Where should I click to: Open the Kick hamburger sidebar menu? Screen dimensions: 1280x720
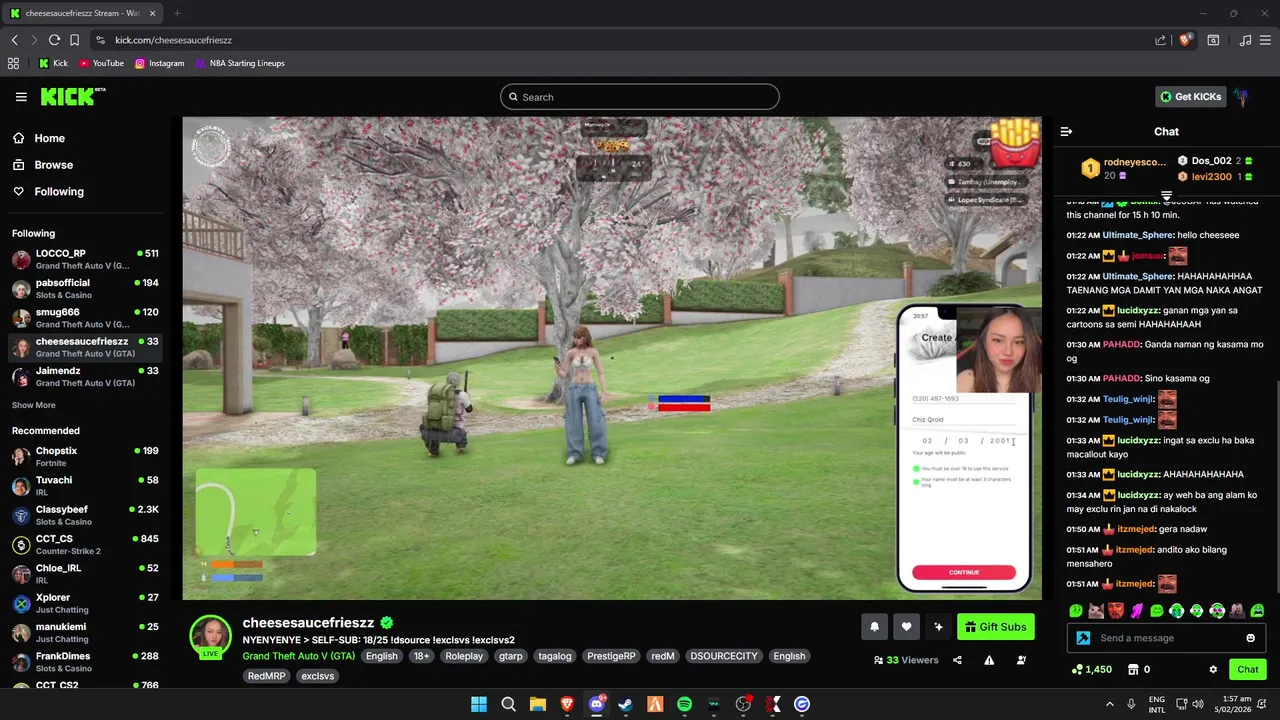(21, 97)
